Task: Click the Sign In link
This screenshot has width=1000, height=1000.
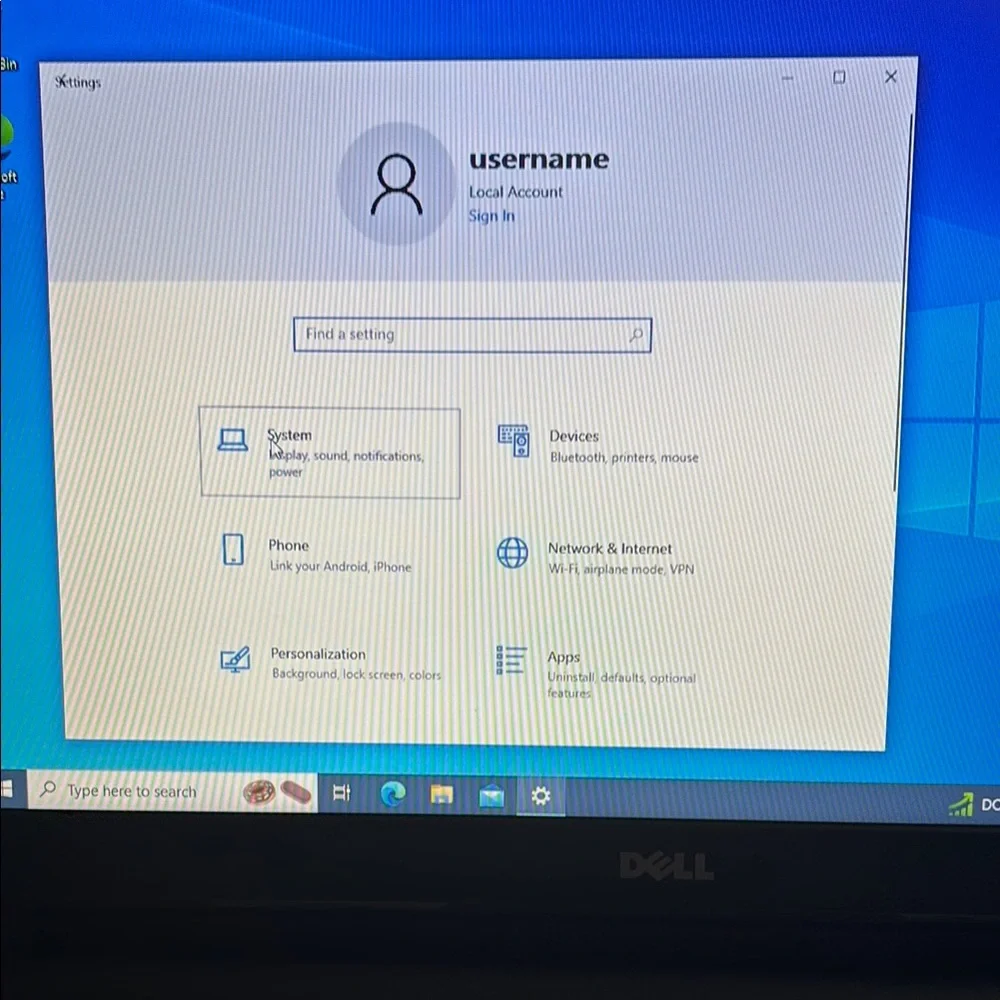Action: [491, 216]
